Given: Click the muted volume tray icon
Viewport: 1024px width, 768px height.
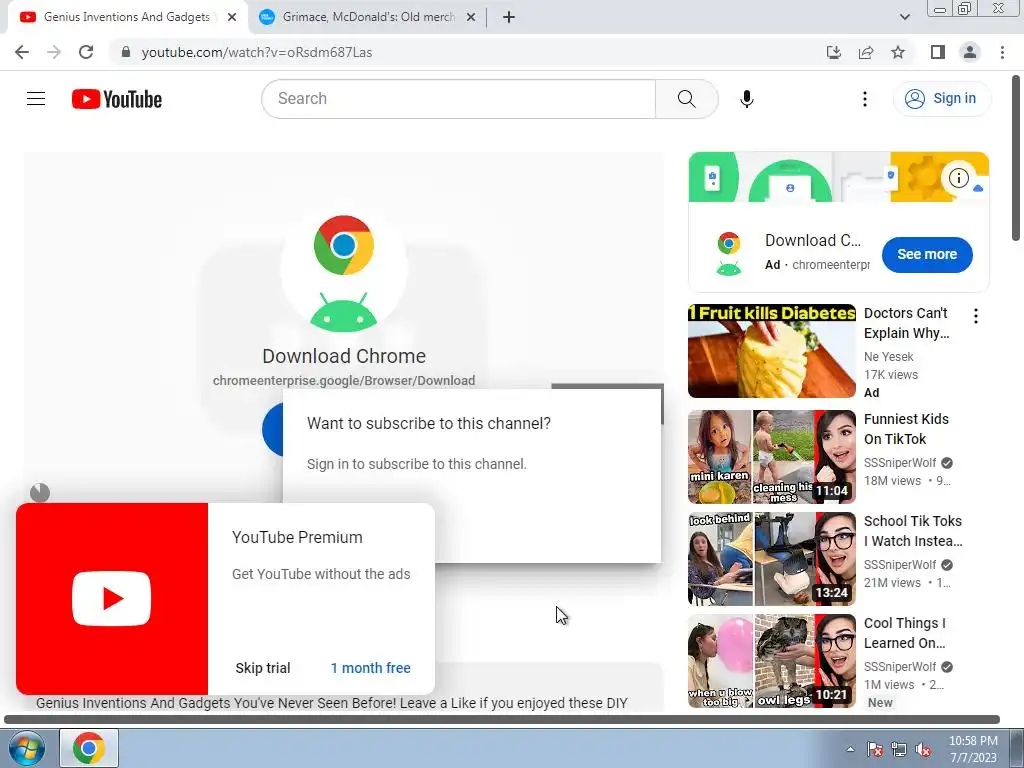Looking at the screenshot, I should pyautogui.click(x=923, y=749).
